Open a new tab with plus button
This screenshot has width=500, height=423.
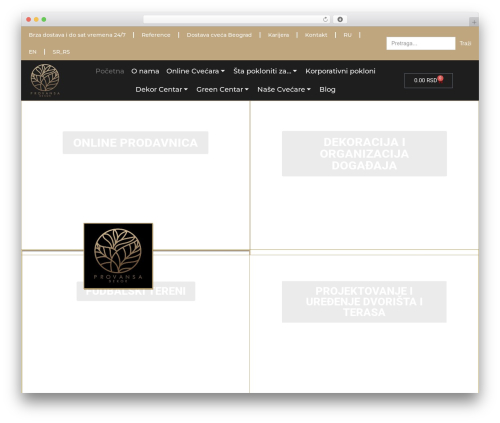point(474,22)
